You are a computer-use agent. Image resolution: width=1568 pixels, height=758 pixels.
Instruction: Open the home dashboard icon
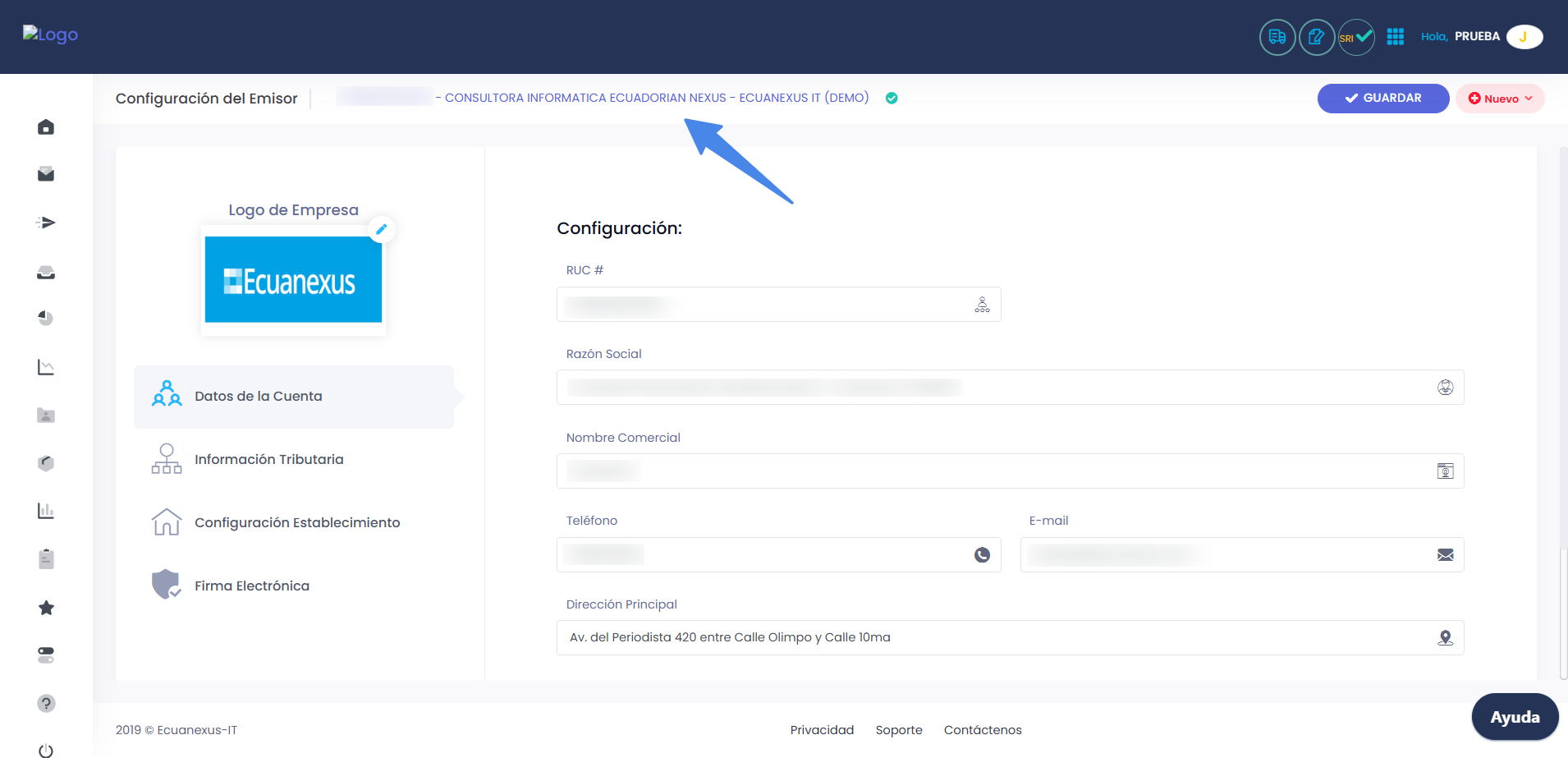click(x=45, y=127)
